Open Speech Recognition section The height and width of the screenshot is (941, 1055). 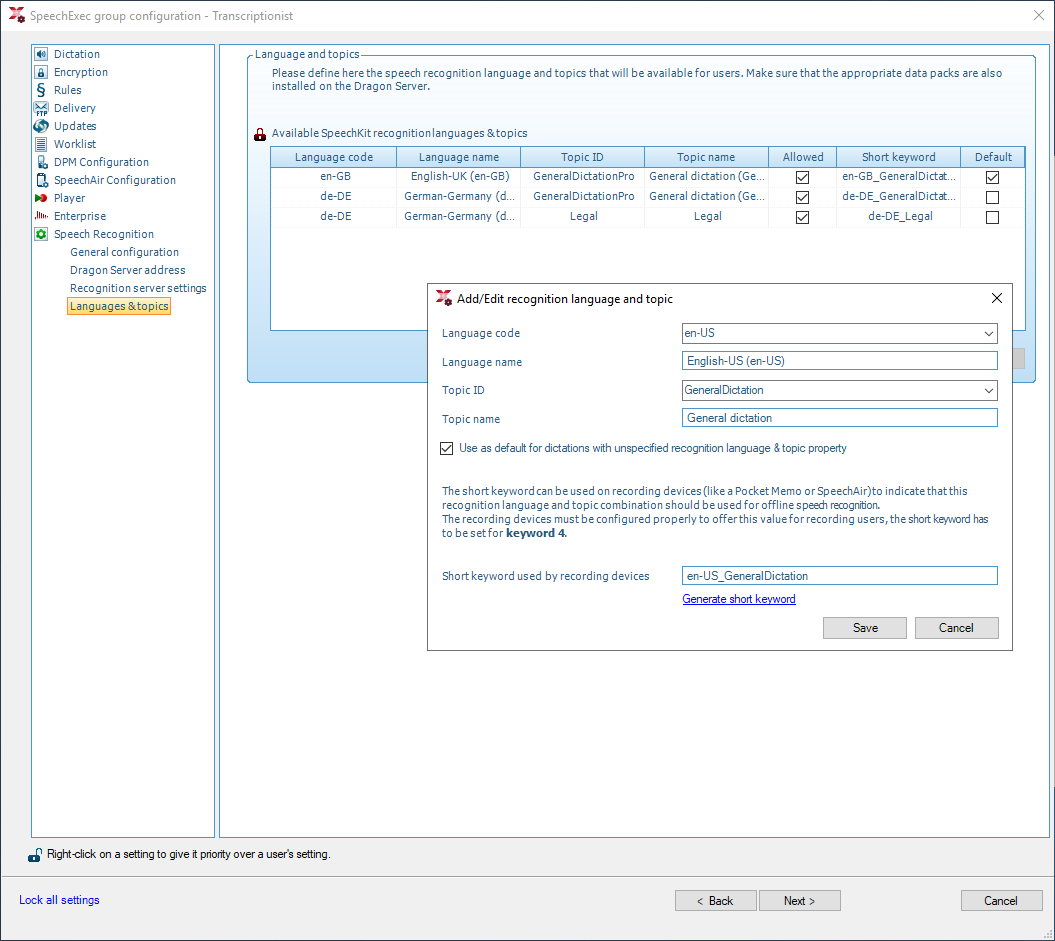click(104, 234)
